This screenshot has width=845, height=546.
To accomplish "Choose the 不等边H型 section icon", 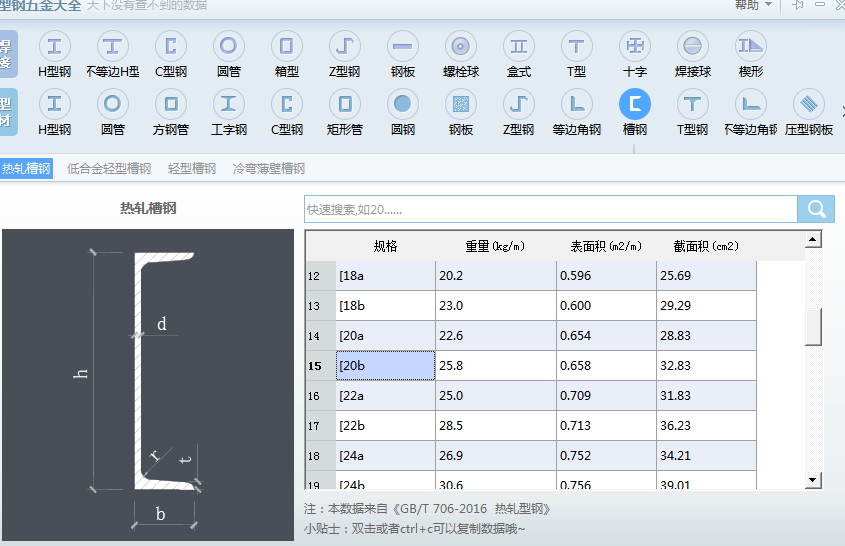I will point(112,46).
